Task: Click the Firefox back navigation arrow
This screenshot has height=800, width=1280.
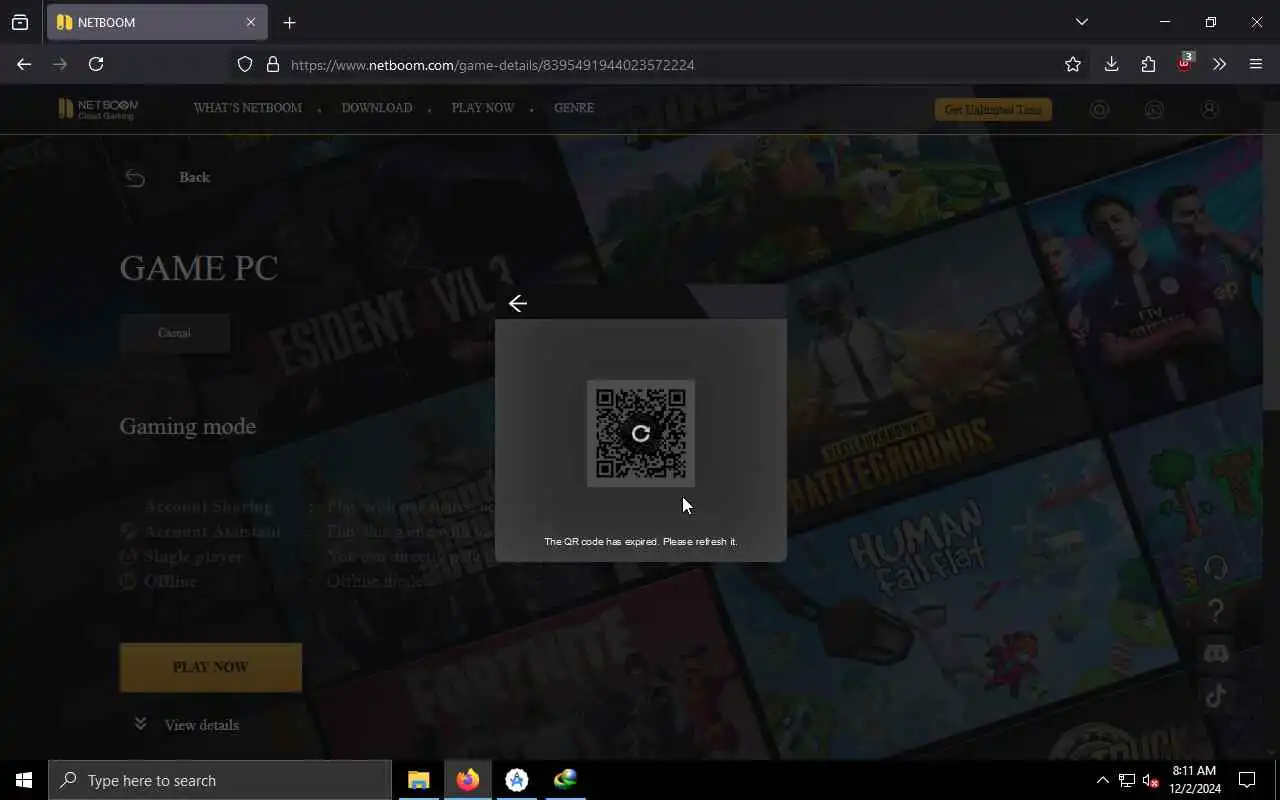Action: tap(24, 64)
